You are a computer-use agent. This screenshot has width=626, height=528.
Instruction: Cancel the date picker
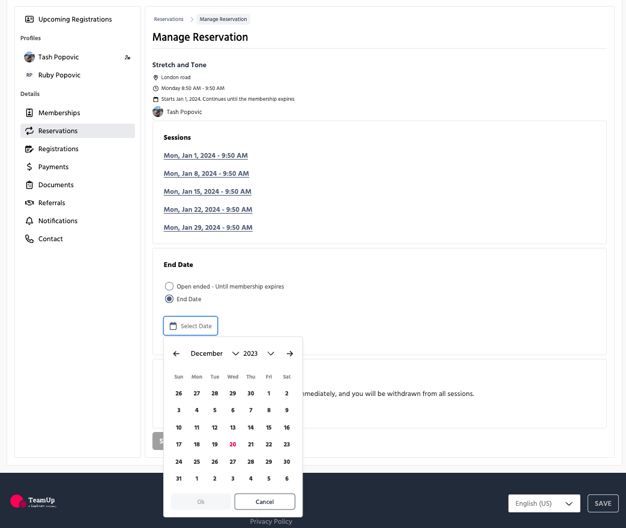tap(264, 502)
